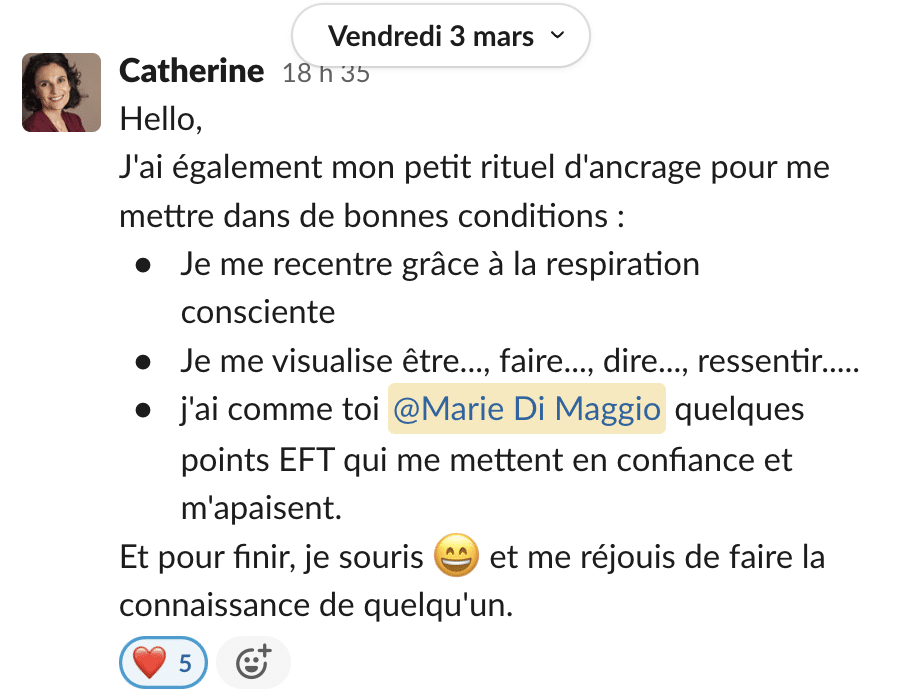Image resolution: width=902 pixels, height=696 pixels.
Task: Click the grinning emoji in the message
Action: tap(456, 556)
